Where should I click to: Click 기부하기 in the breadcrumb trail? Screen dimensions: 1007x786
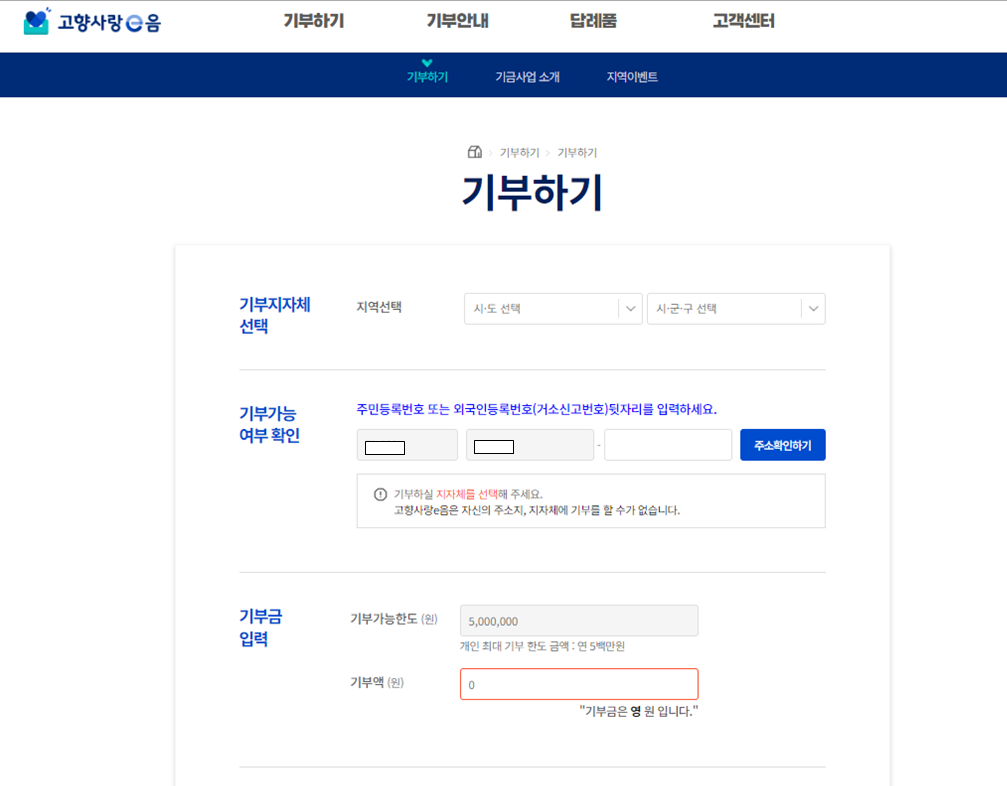pyautogui.click(x=519, y=150)
